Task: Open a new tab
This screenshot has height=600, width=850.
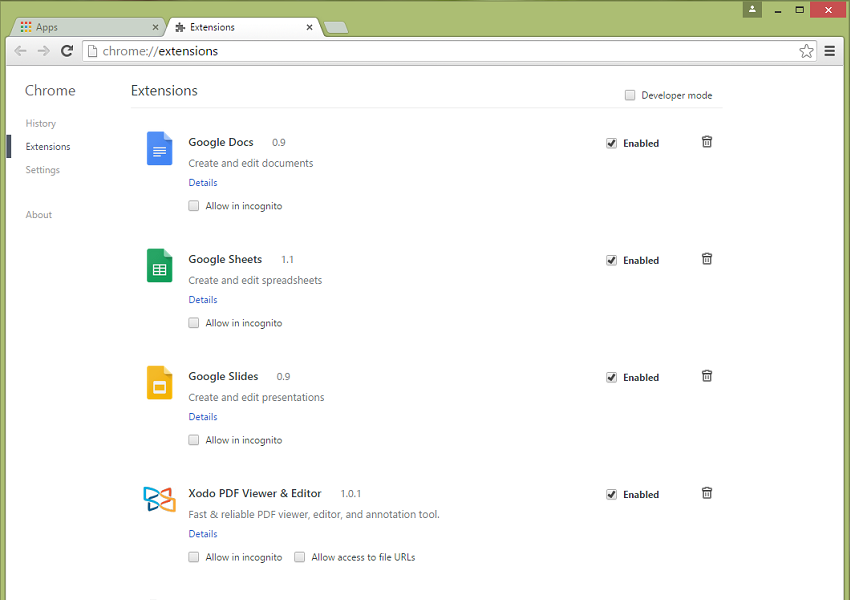Action: [336, 28]
